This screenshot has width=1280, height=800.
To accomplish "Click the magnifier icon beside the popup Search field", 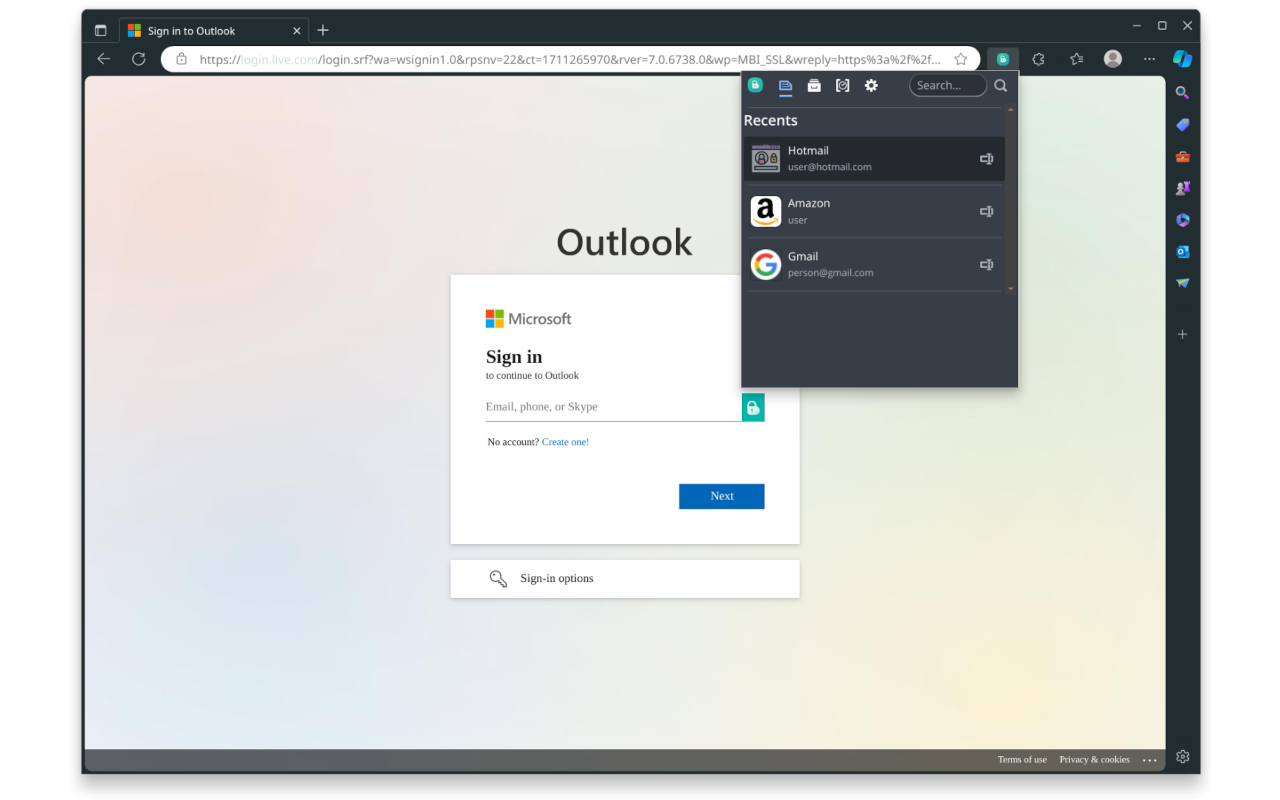I will (1000, 86).
